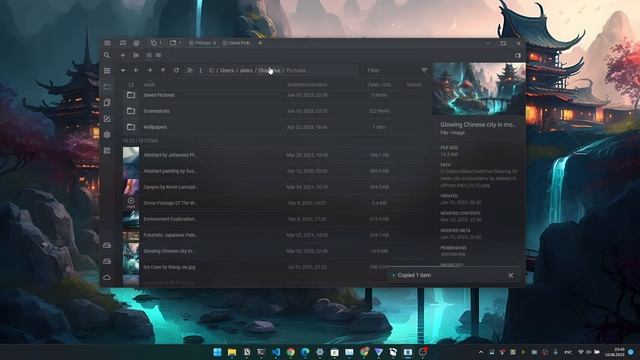Click Users in the address path
The image size is (640, 360).
[227, 70]
